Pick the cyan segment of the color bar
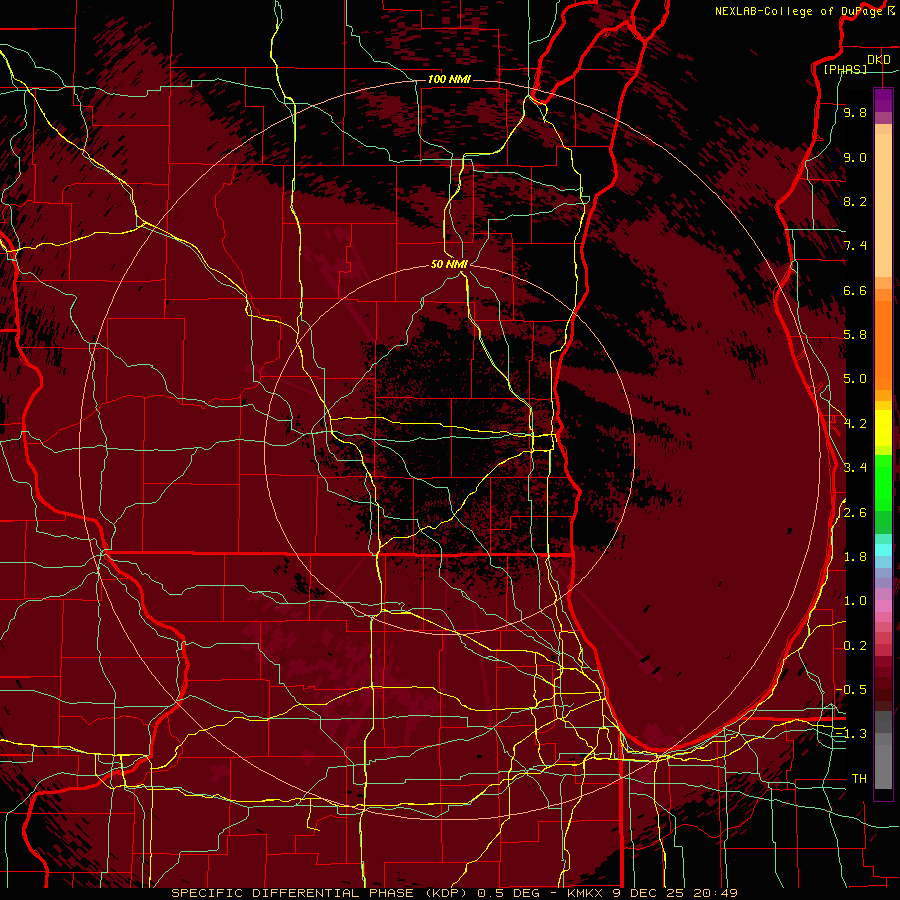Image resolution: width=900 pixels, height=900 pixels. pyautogui.click(x=883, y=550)
